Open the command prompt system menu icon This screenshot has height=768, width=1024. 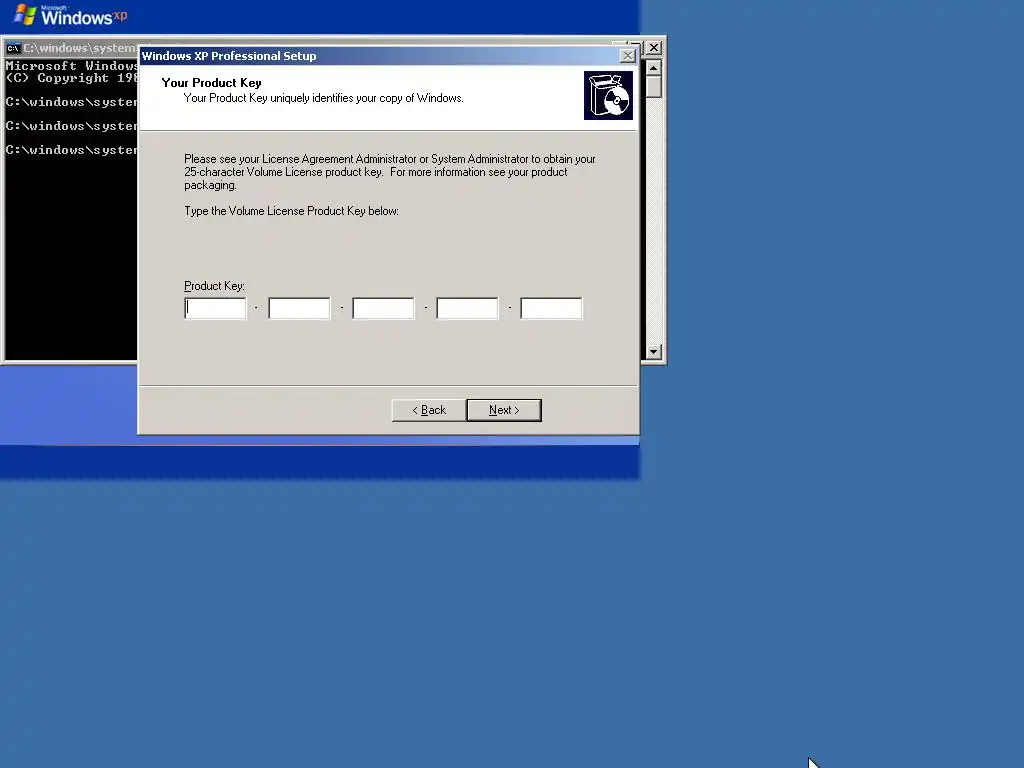pos(12,48)
